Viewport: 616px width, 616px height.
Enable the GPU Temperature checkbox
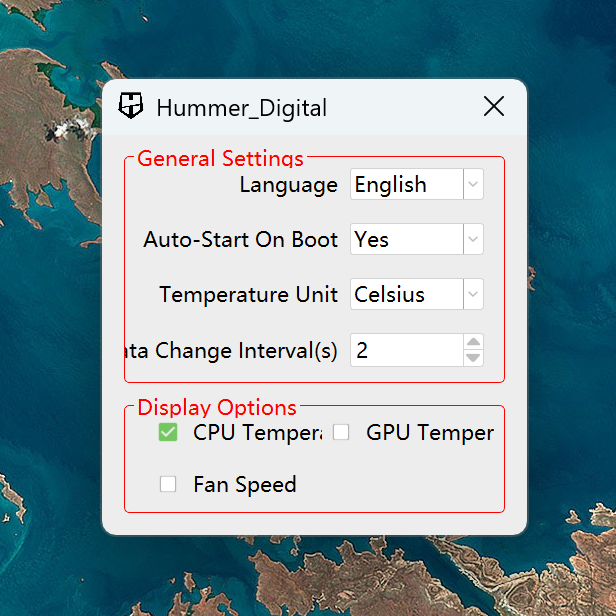(x=341, y=433)
